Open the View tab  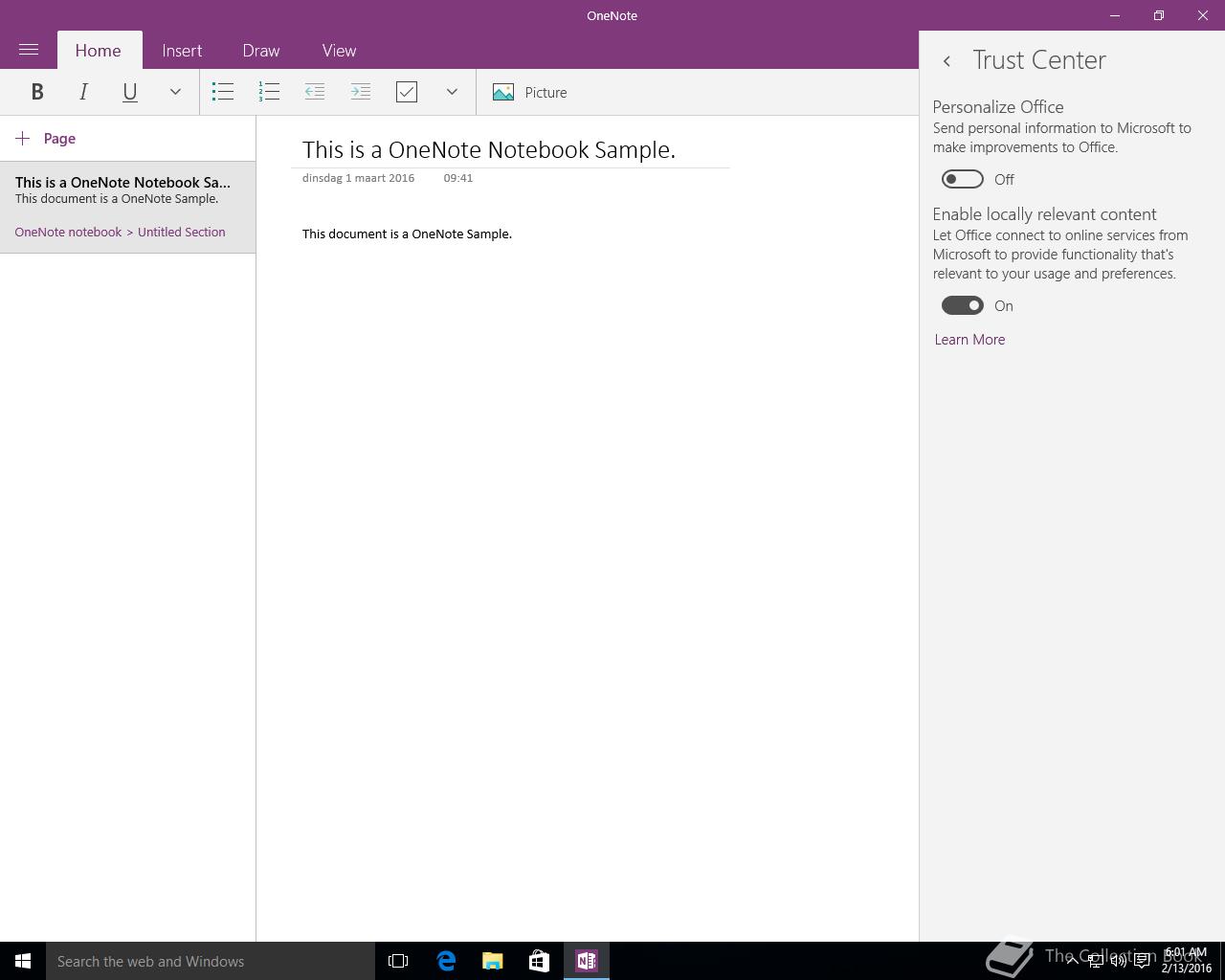pos(339,51)
